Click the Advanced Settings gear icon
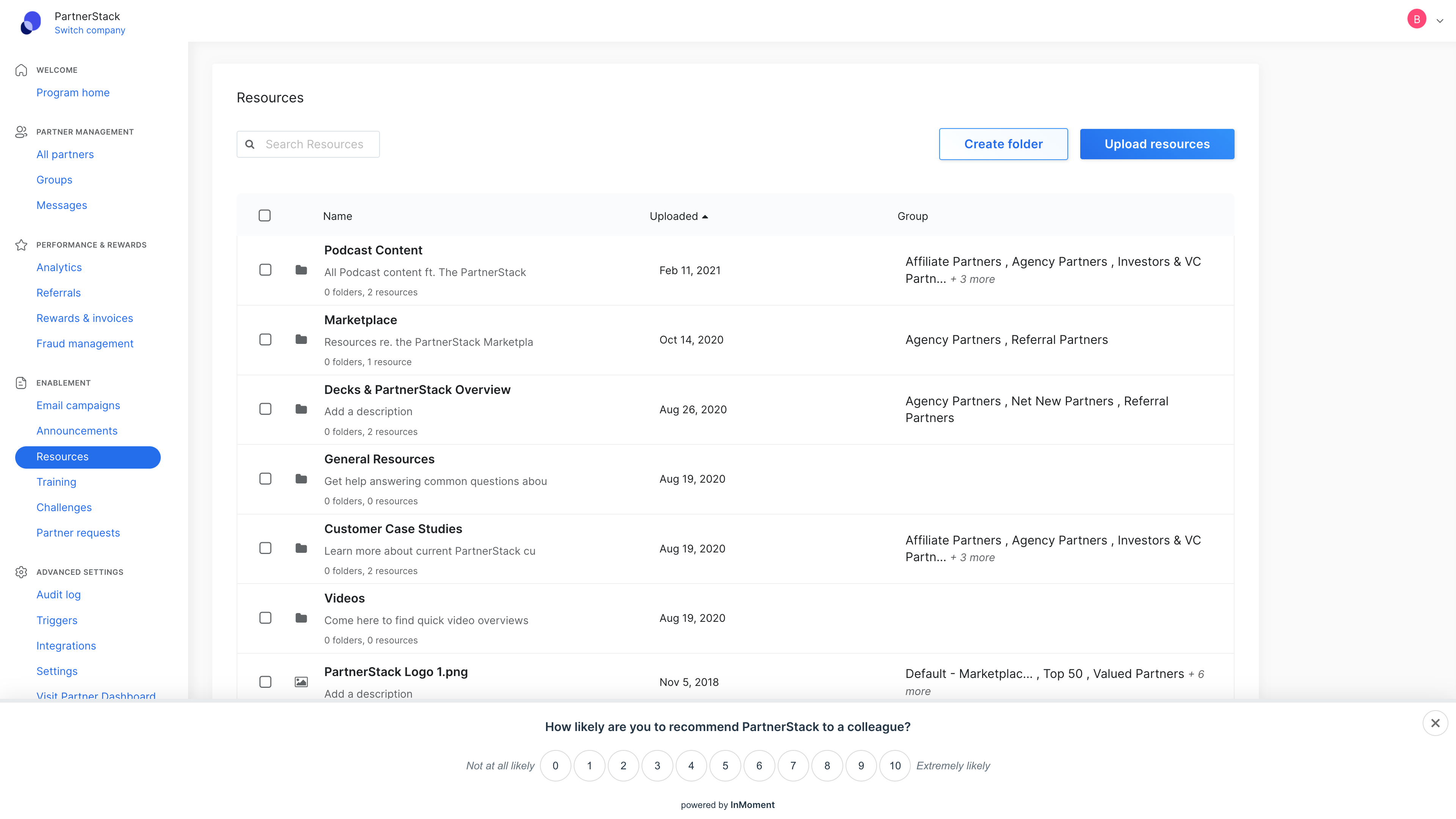Viewport: 1456px width, 819px height. [21, 572]
